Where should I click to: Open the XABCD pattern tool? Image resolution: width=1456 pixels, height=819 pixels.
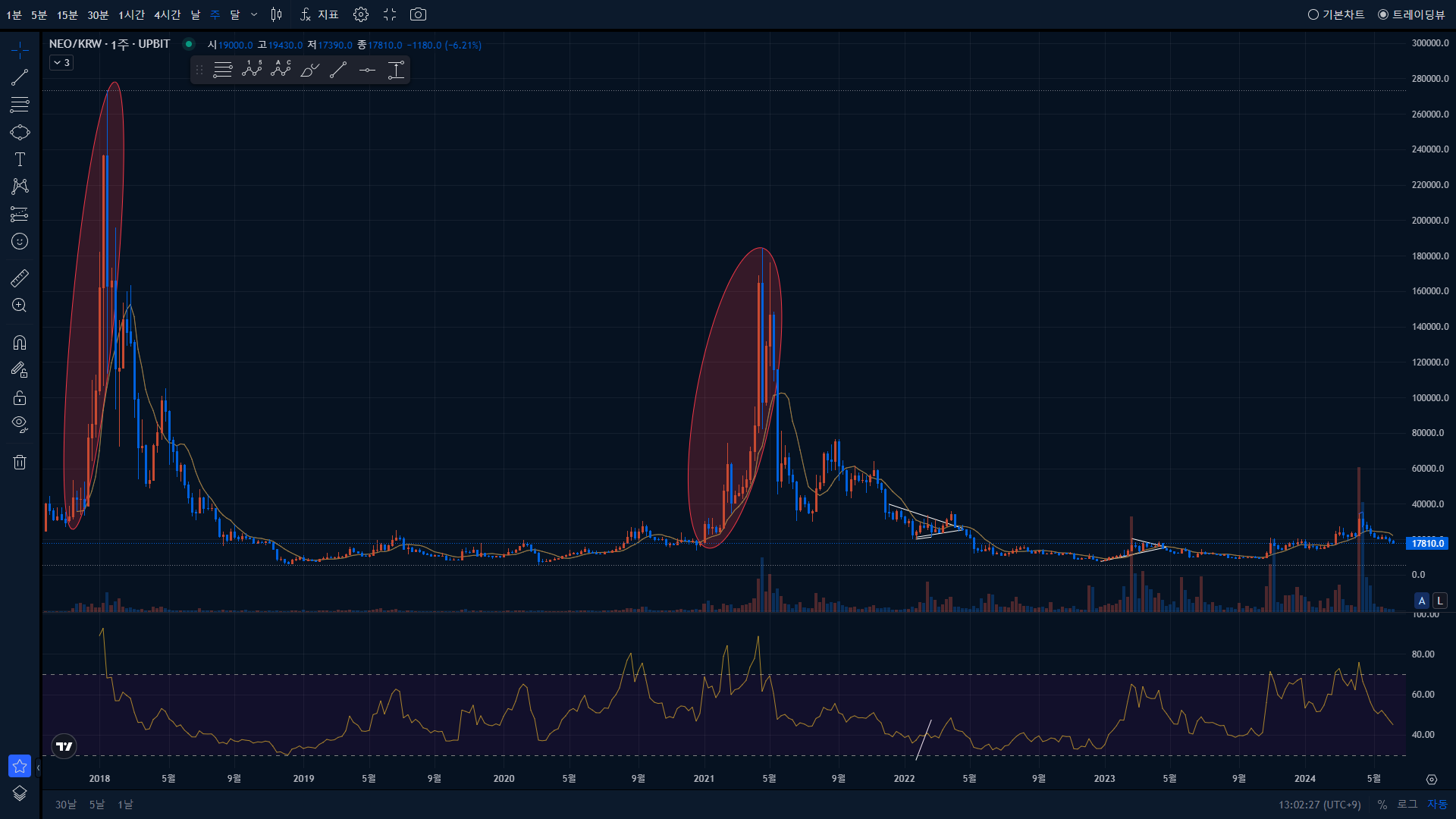pos(20,187)
